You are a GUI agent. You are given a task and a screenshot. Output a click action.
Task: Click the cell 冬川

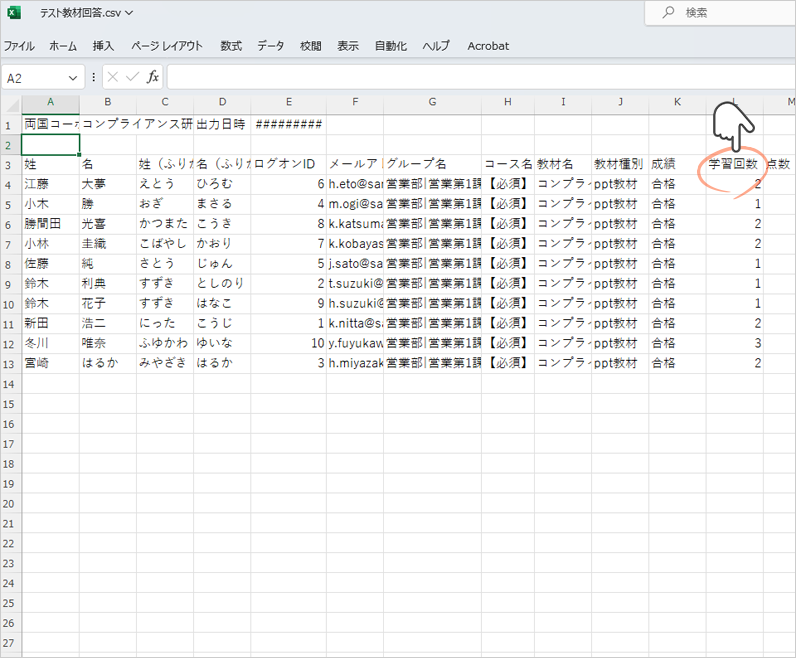[x=50, y=344]
